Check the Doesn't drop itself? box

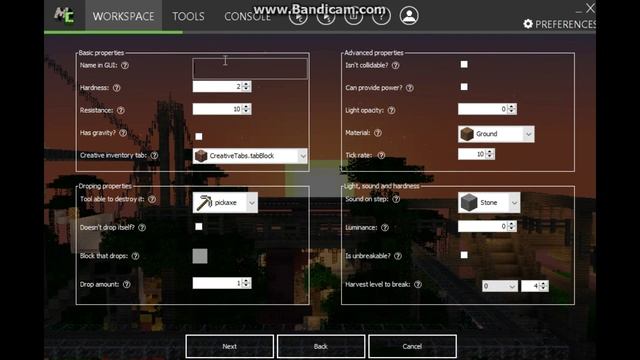pos(199,227)
